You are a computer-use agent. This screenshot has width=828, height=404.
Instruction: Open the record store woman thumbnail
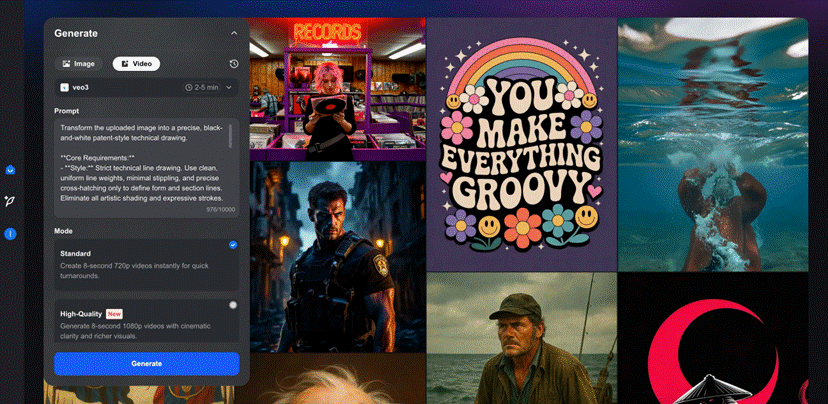[337, 90]
